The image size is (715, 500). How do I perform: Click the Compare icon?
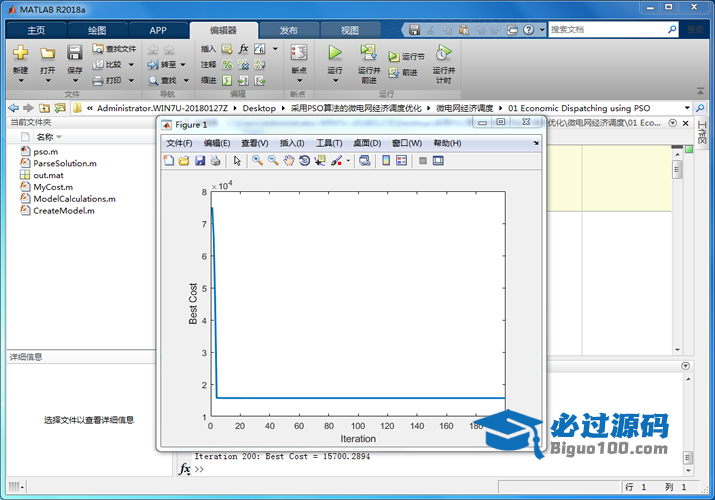(x=98, y=65)
